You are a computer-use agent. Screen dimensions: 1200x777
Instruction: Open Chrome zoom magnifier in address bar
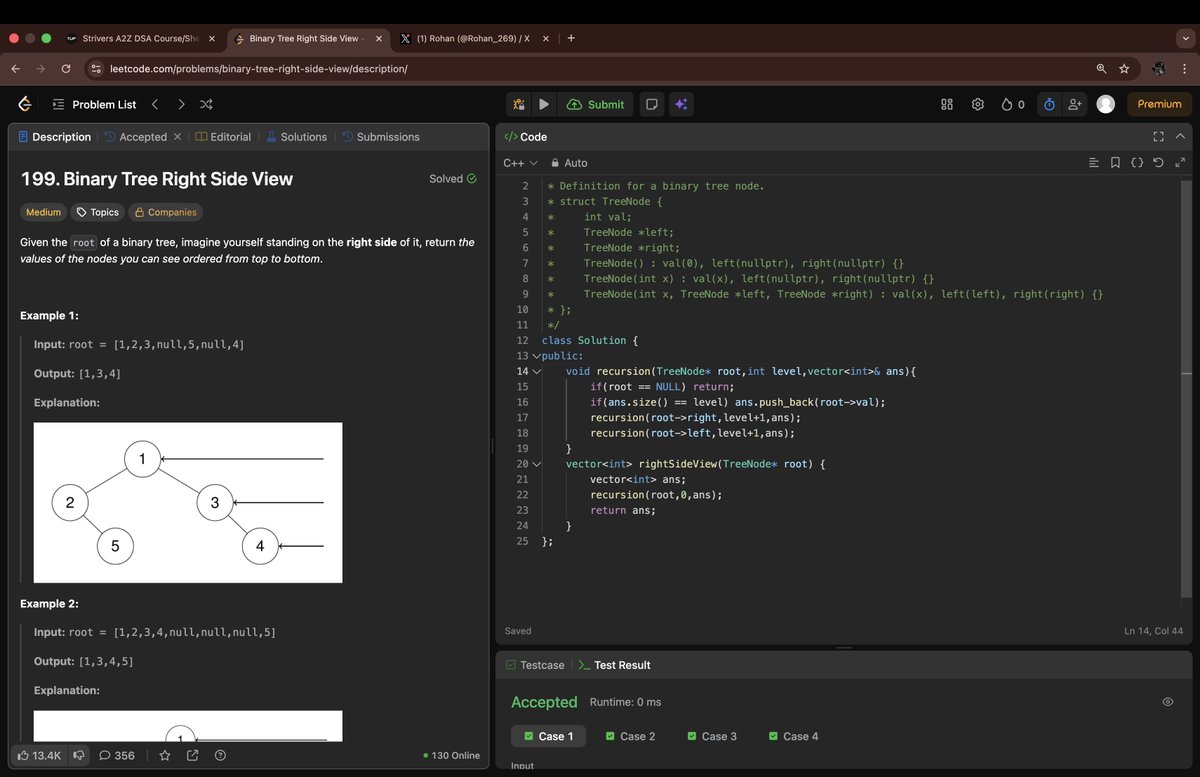pyautogui.click(x=1101, y=69)
